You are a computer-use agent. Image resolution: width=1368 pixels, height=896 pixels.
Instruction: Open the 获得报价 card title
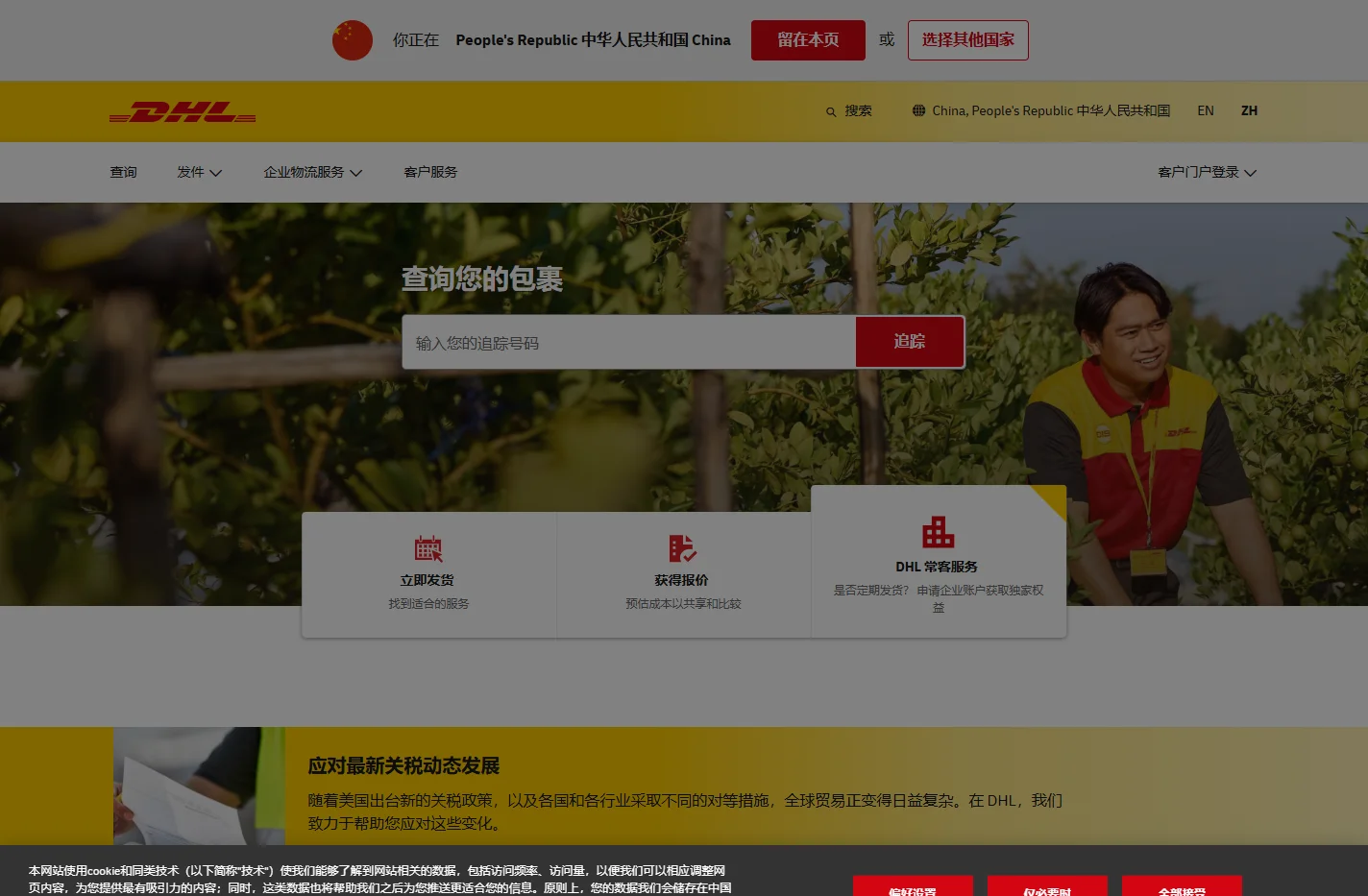tap(682, 580)
